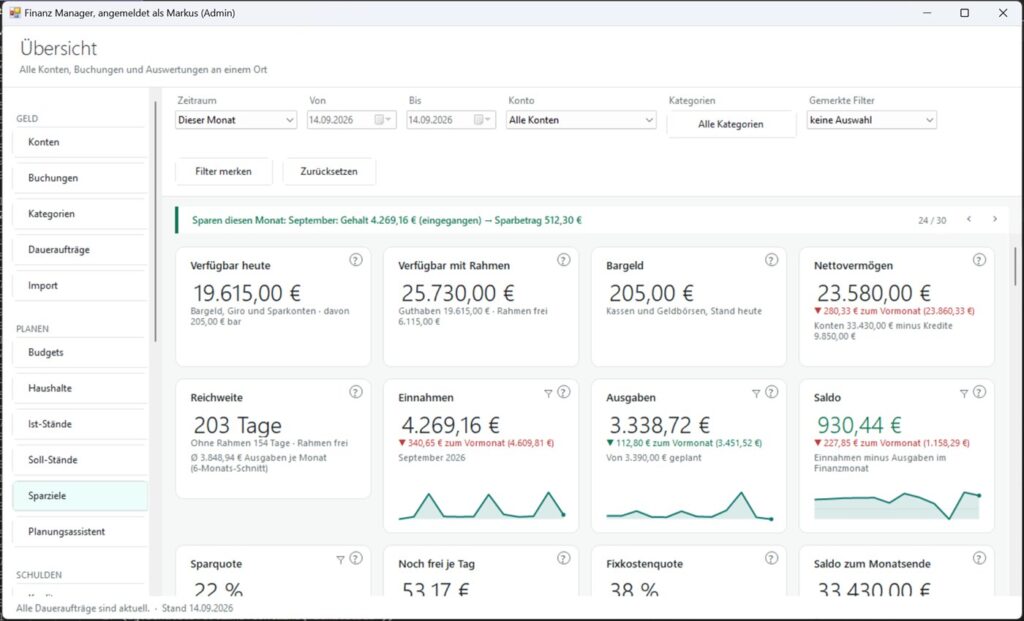Open help for Verfügbar mit Rahmen card
The width and height of the screenshot is (1024, 621).
click(563, 260)
